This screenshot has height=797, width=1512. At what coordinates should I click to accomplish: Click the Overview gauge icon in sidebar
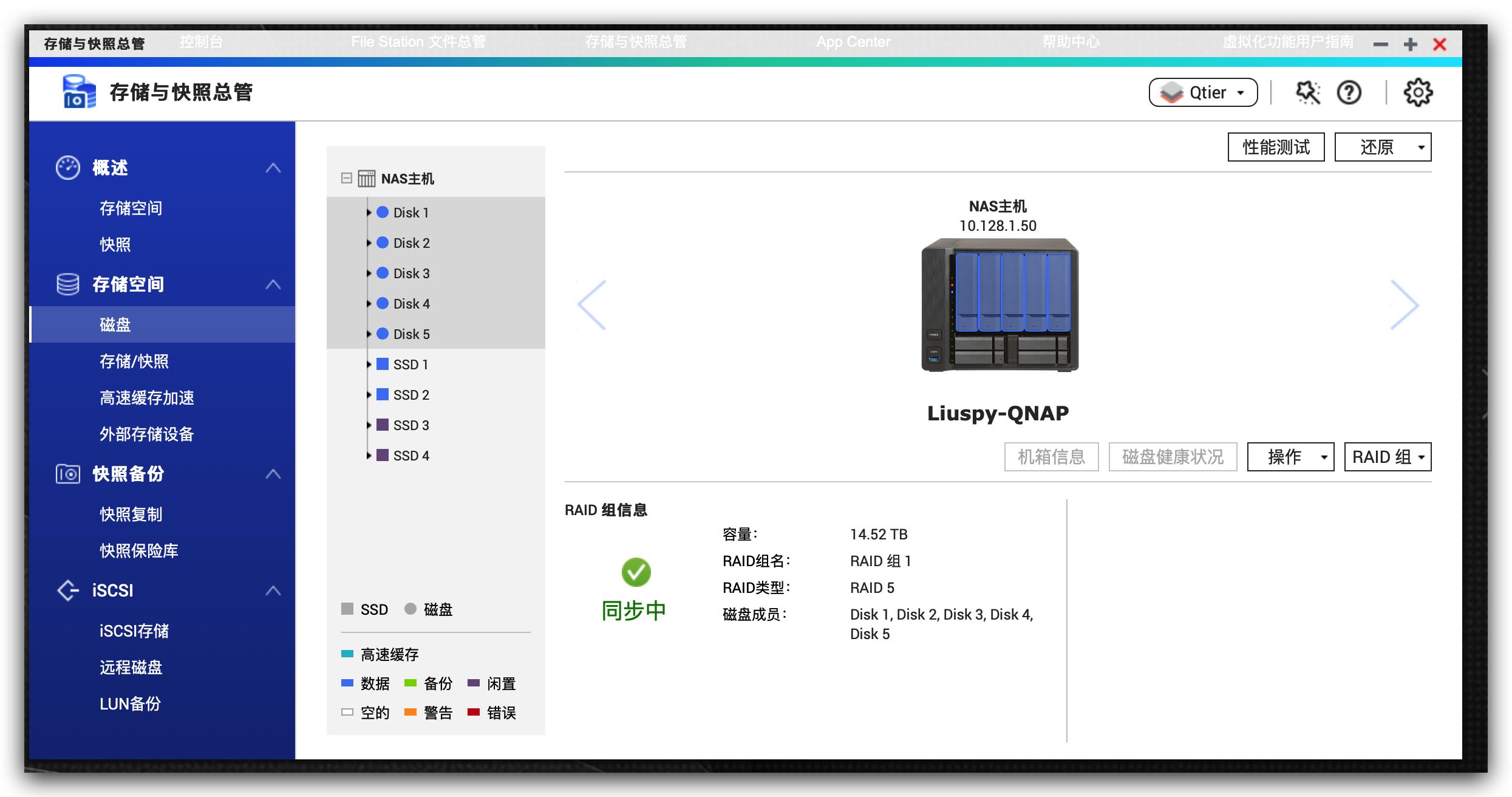[67, 168]
